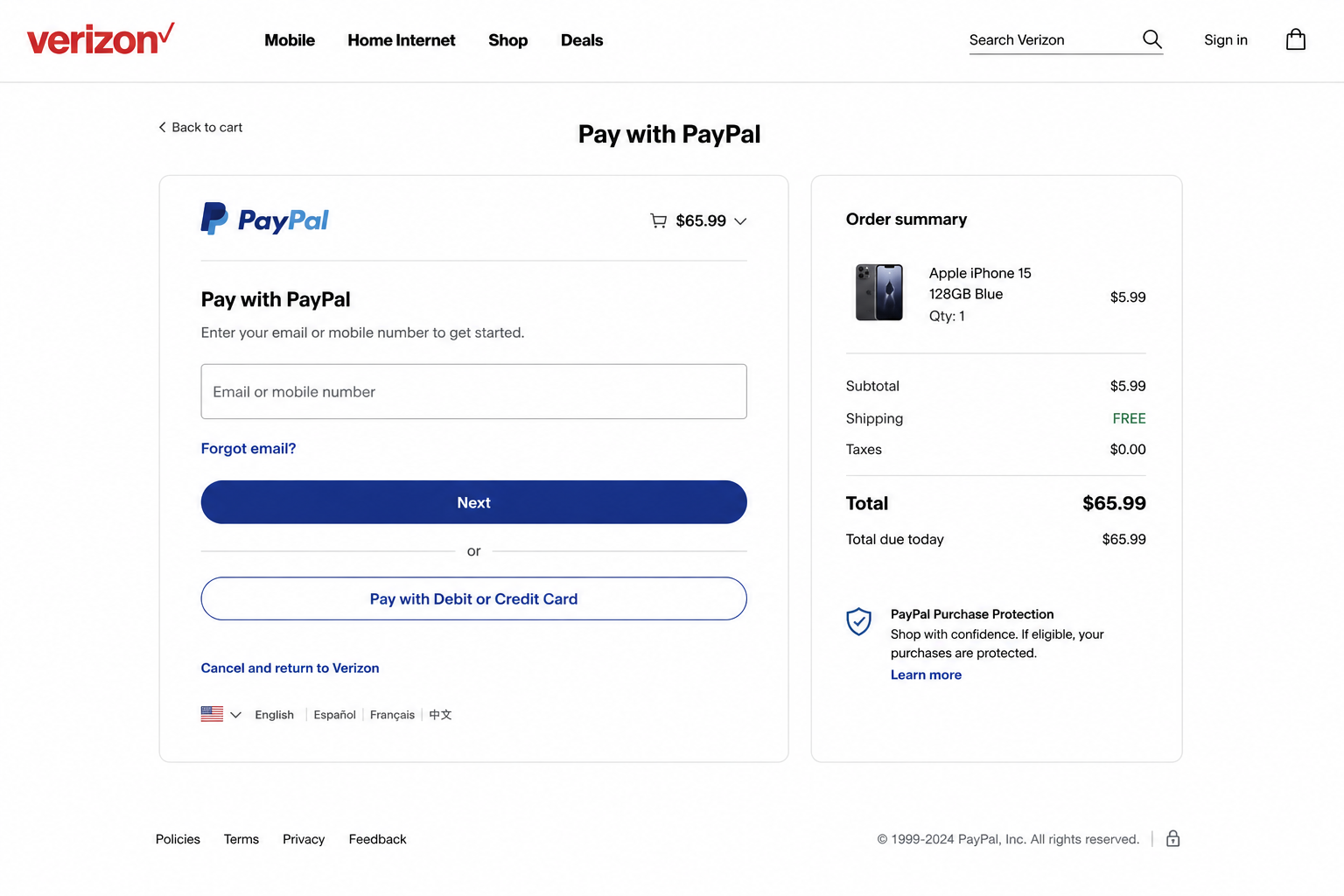Open the country selector chevron
Viewport: 1344px width, 896px height.
coord(235,715)
